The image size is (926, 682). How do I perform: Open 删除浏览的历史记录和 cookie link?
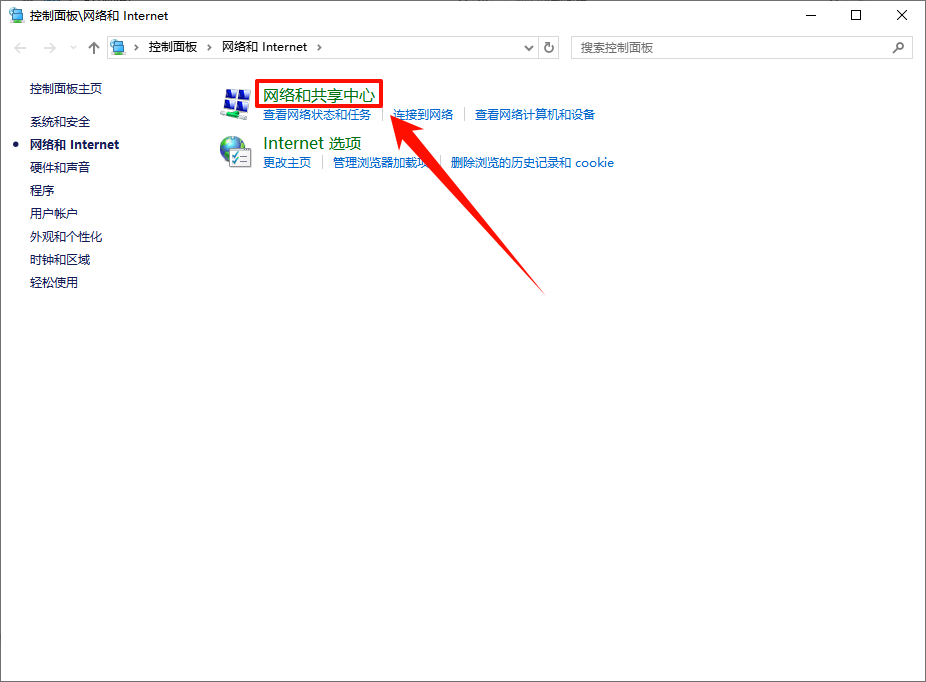click(532, 163)
